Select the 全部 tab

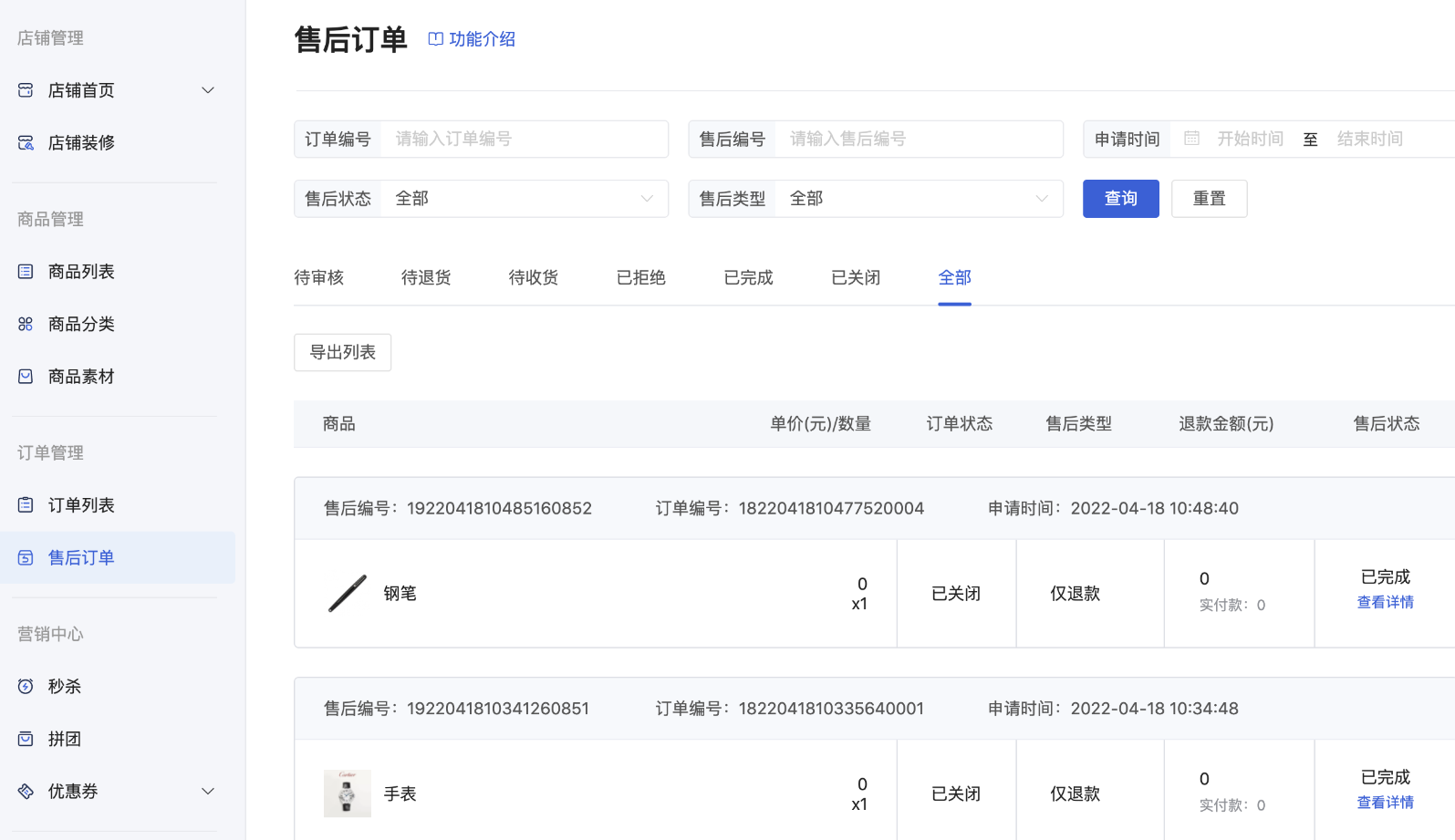tap(955, 277)
